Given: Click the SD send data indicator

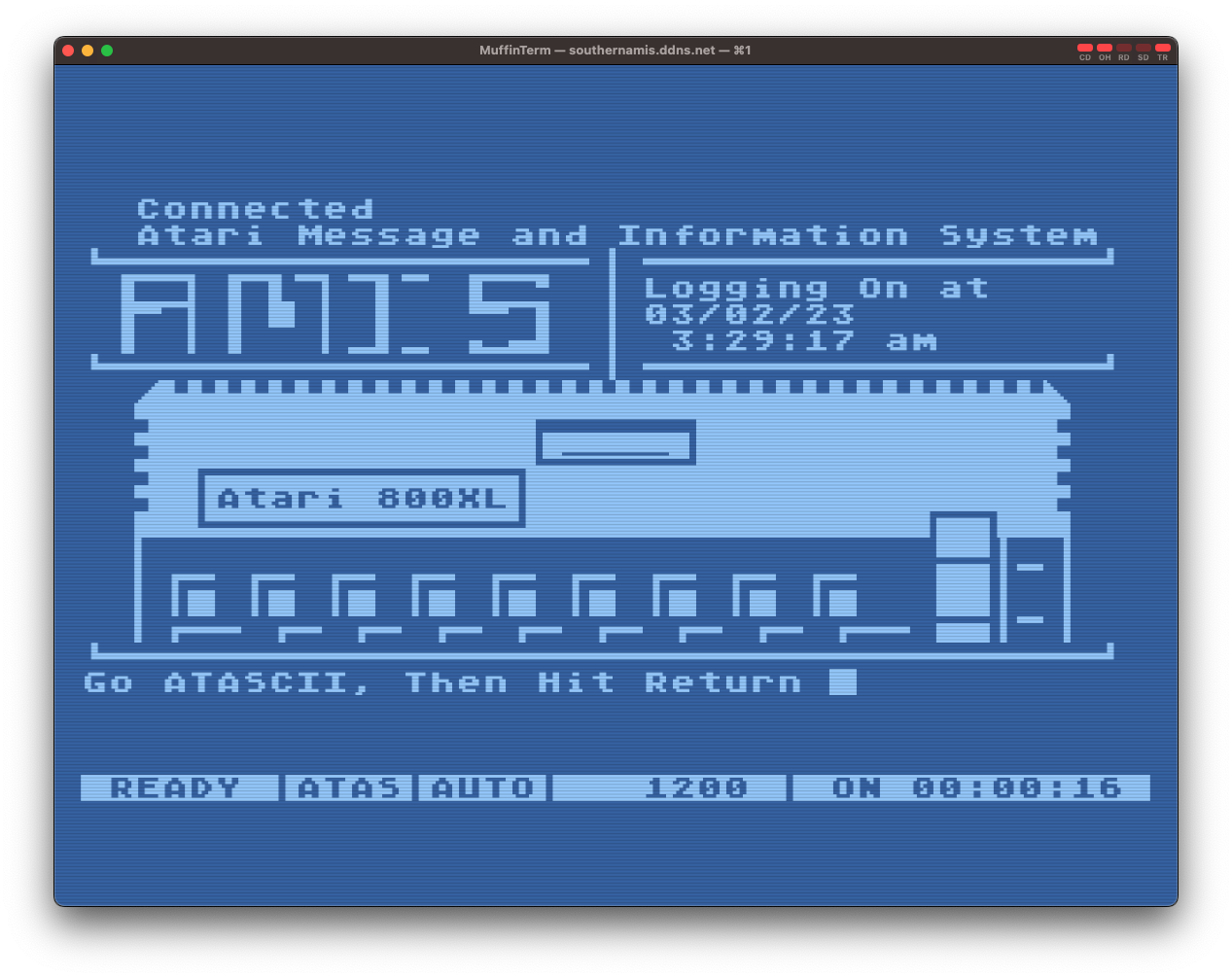Looking at the screenshot, I should 1144,48.
